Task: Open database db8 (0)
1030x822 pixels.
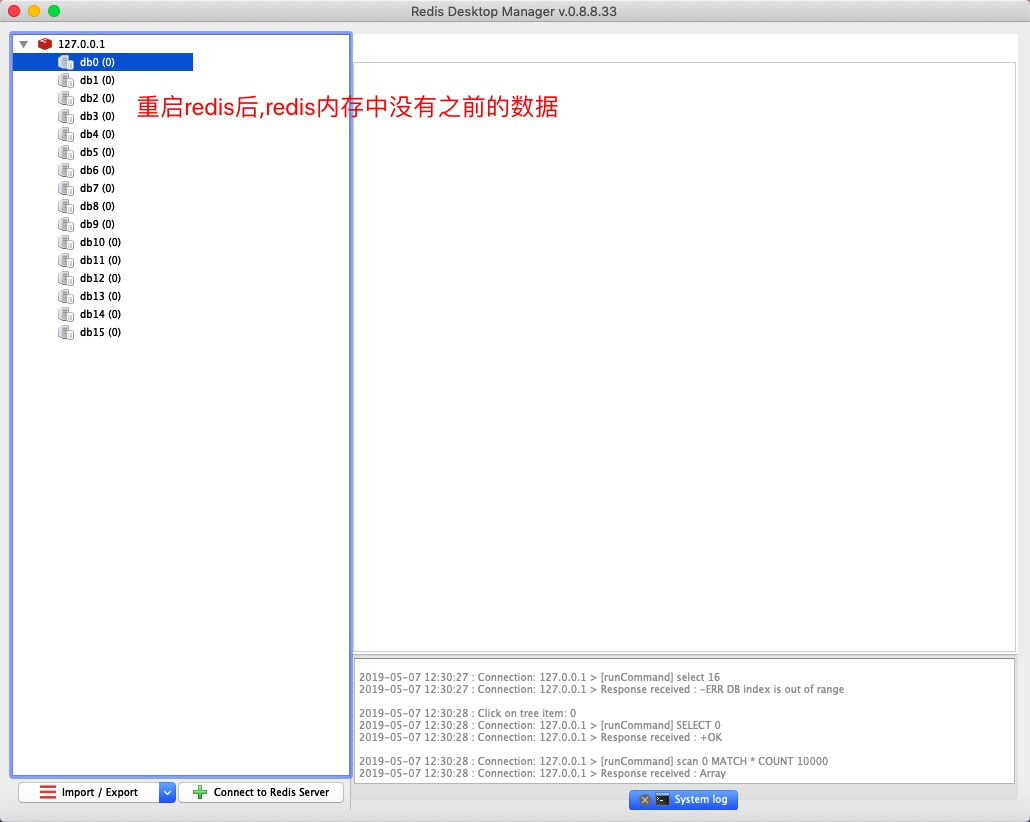Action: click(97, 206)
